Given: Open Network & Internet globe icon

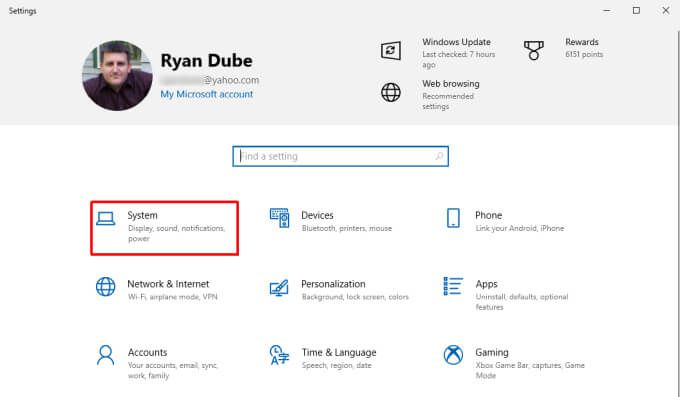Looking at the screenshot, I should click(x=105, y=286).
